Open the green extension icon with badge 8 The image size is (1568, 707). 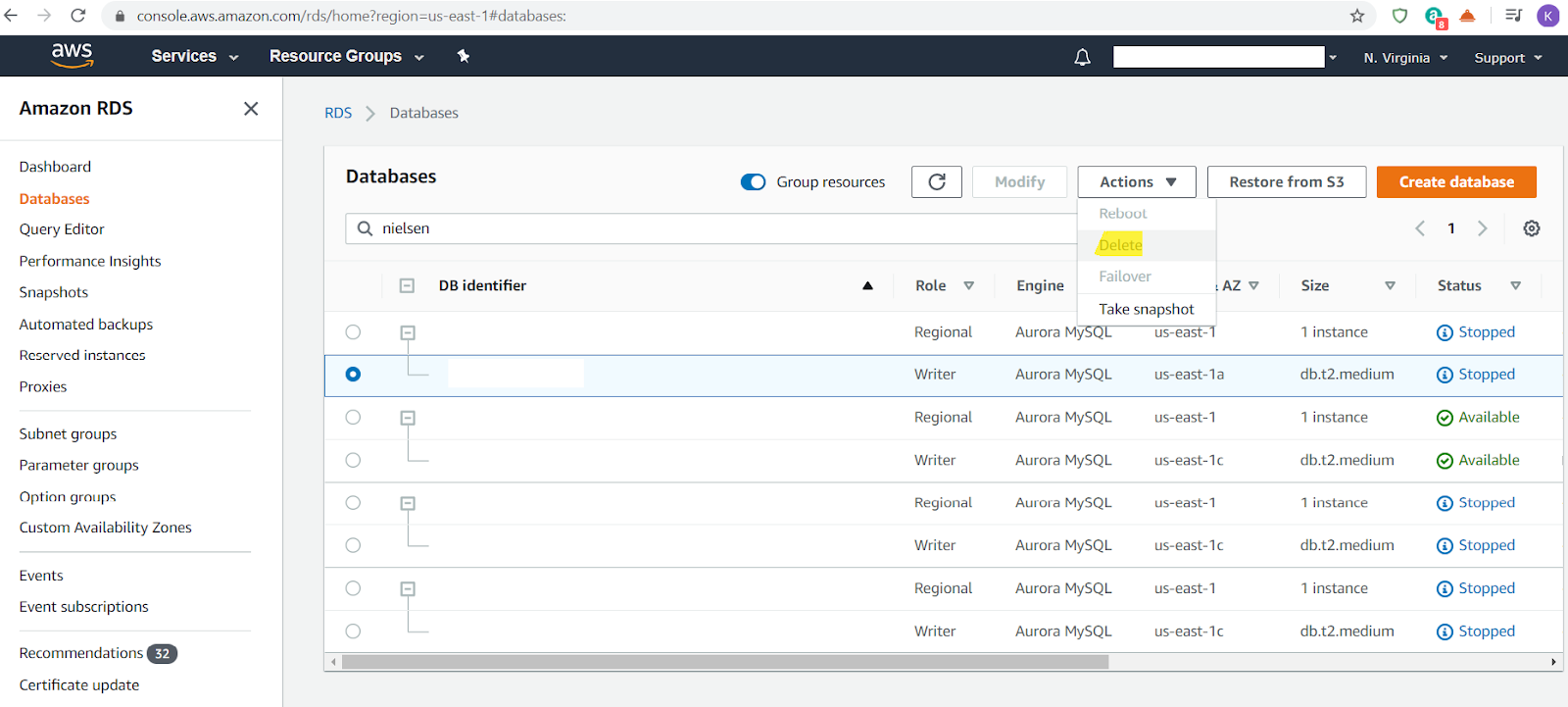(x=1435, y=17)
